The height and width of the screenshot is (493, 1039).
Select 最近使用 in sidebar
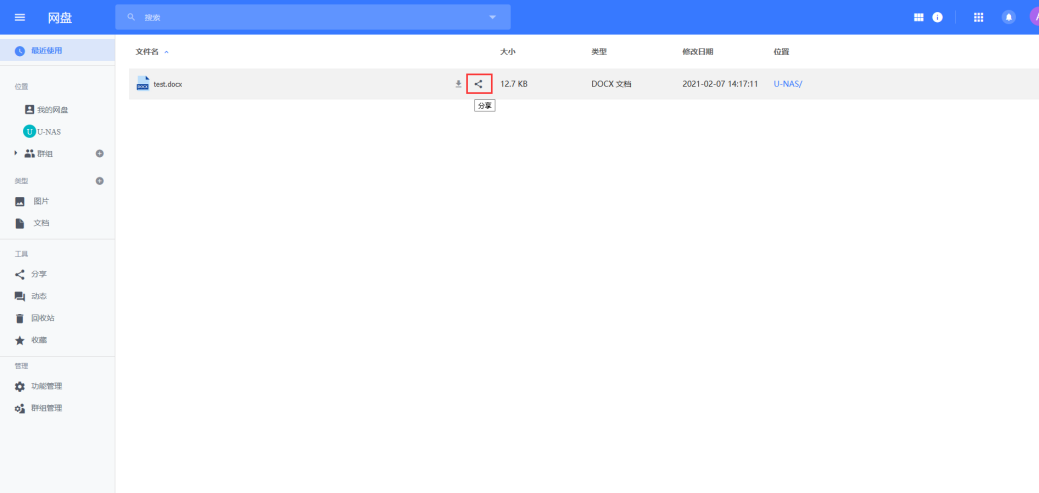[x=58, y=50]
